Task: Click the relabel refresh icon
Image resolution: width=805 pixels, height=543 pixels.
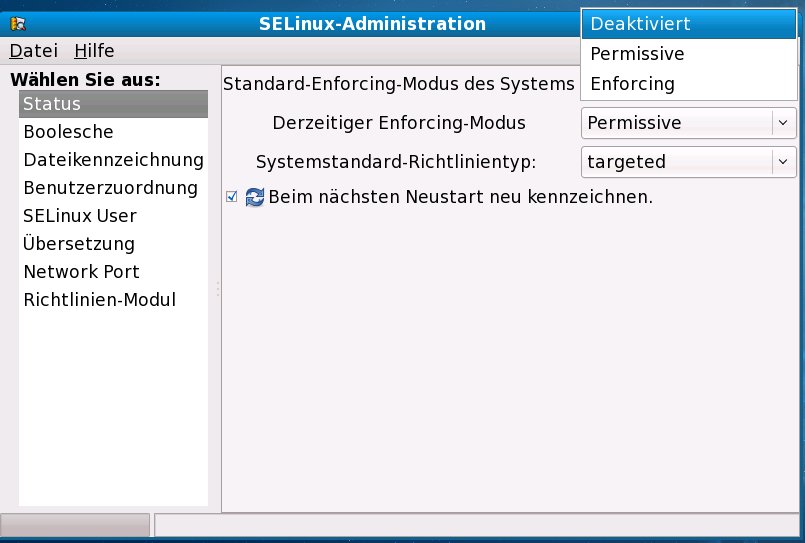Action: click(255, 197)
